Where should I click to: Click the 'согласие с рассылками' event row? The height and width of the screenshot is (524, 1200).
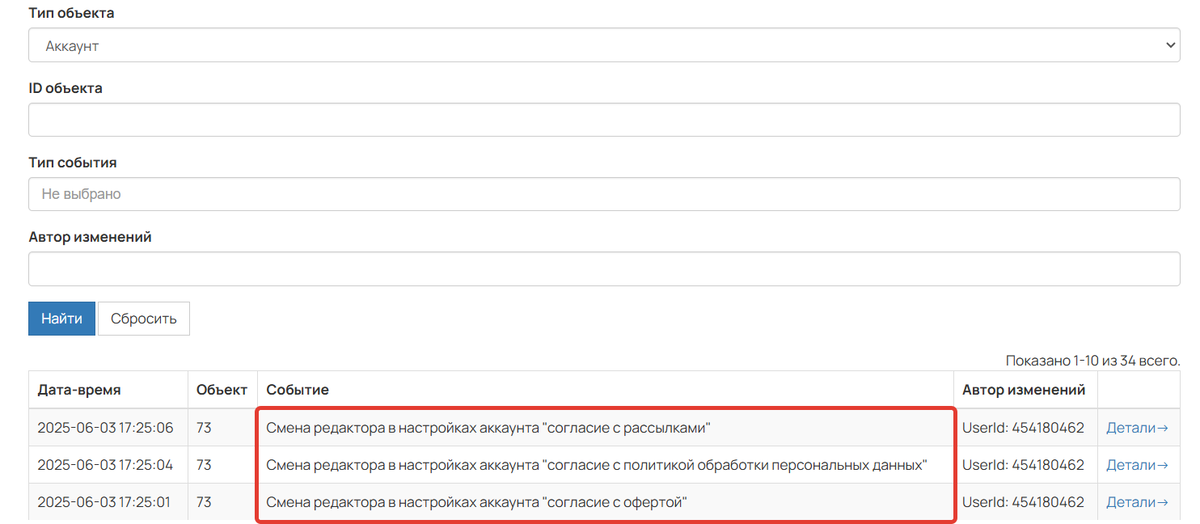(606, 428)
